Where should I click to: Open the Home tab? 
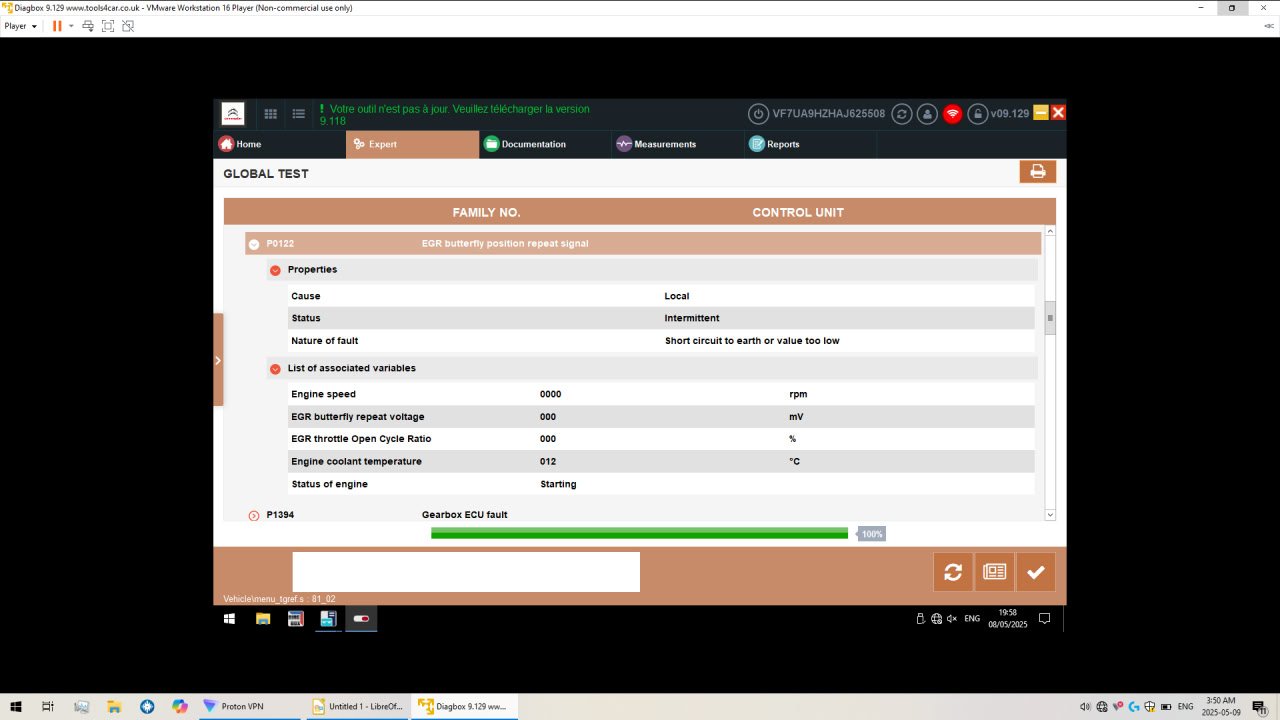[x=280, y=144]
